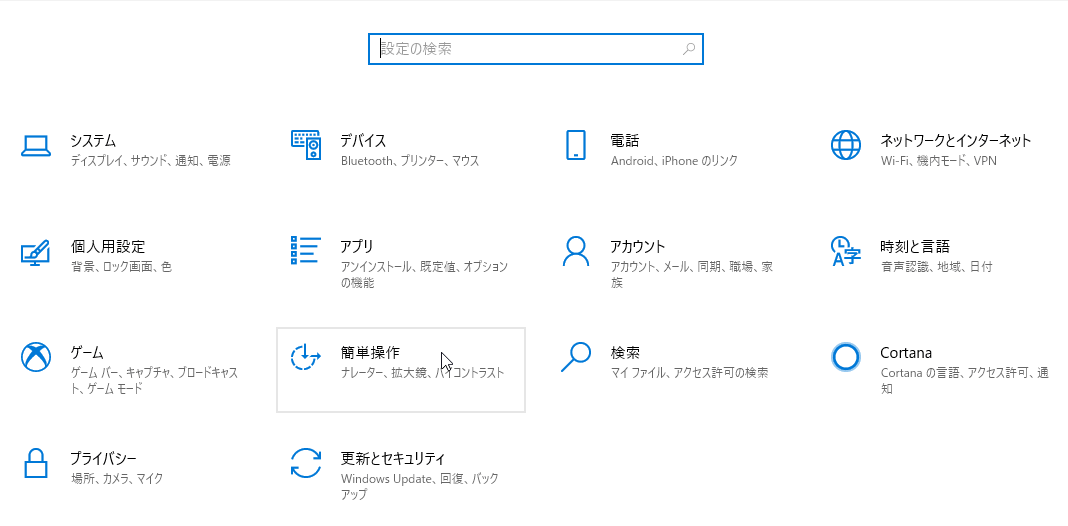The width and height of the screenshot is (1068, 526).
Task: Click description ゲーム バー、キャプチャ、ブロードキャスト
Action: coord(155,381)
